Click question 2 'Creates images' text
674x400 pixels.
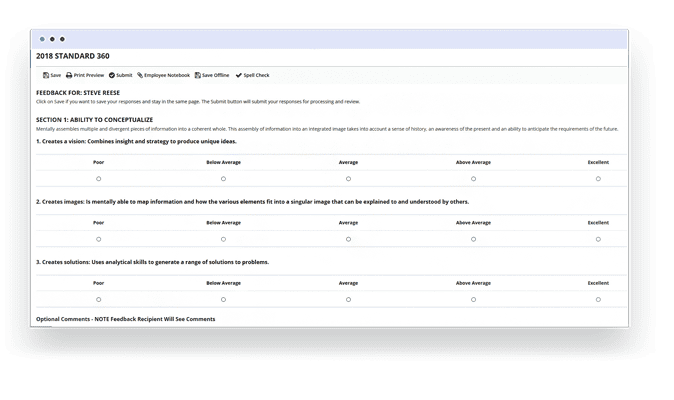(252, 202)
